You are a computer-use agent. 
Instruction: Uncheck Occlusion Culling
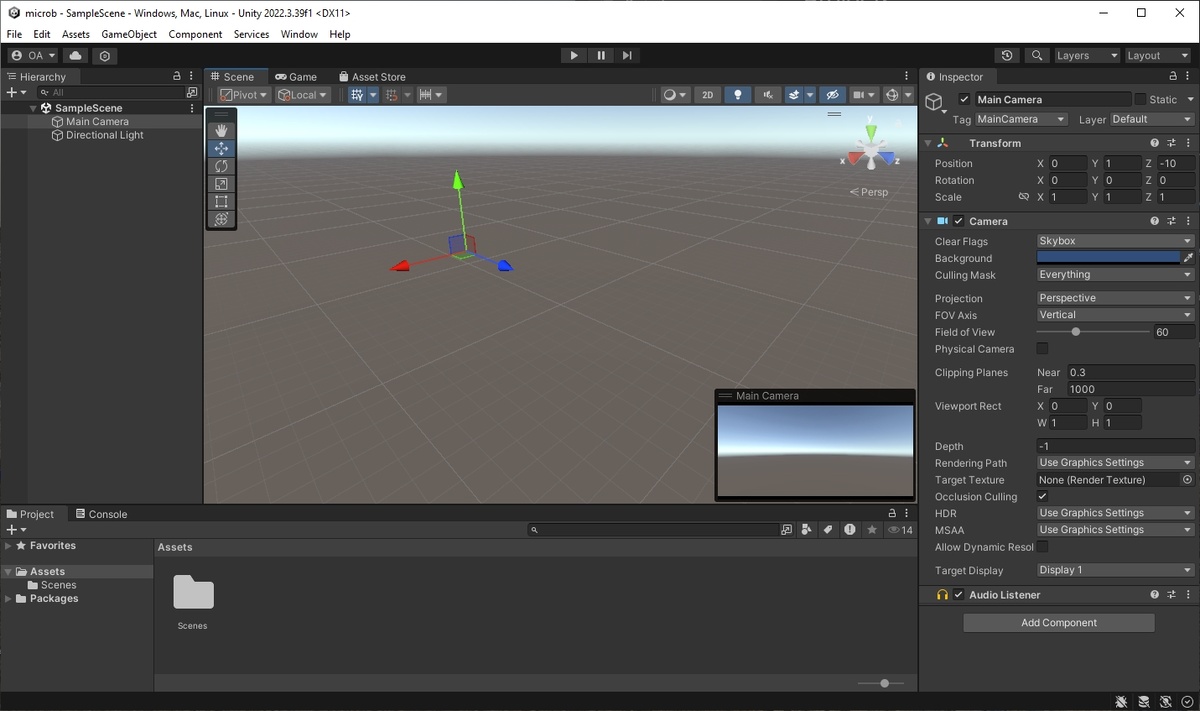click(x=1042, y=497)
